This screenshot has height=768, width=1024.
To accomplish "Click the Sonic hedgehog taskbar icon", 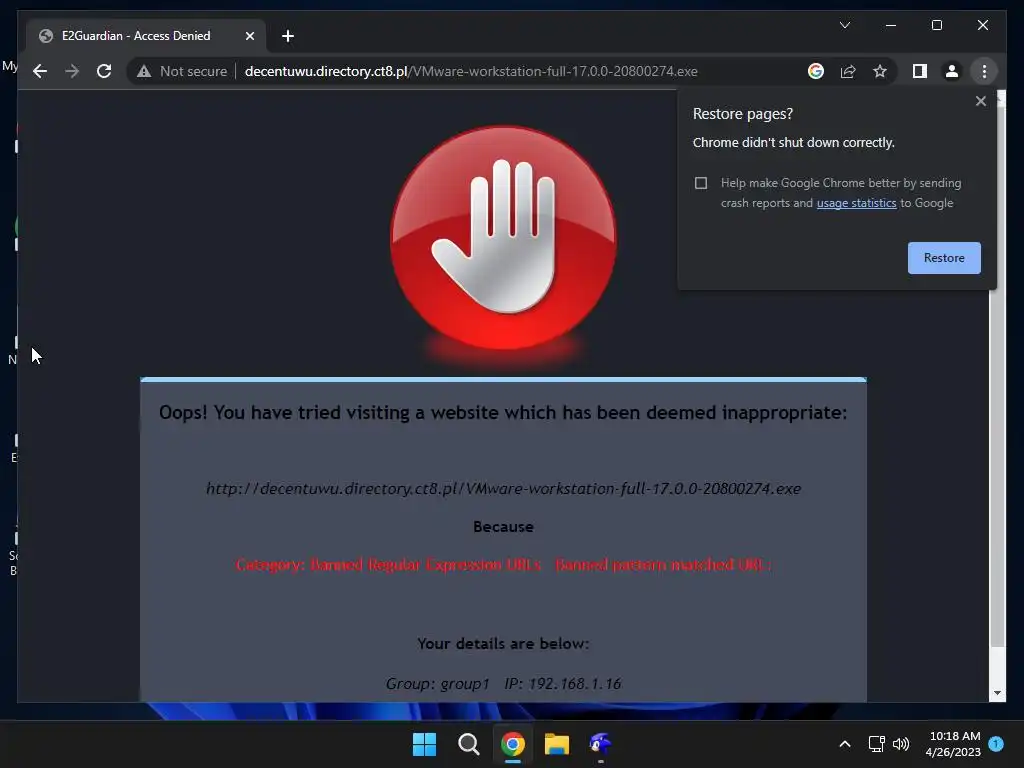I will pyautogui.click(x=600, y=744).
